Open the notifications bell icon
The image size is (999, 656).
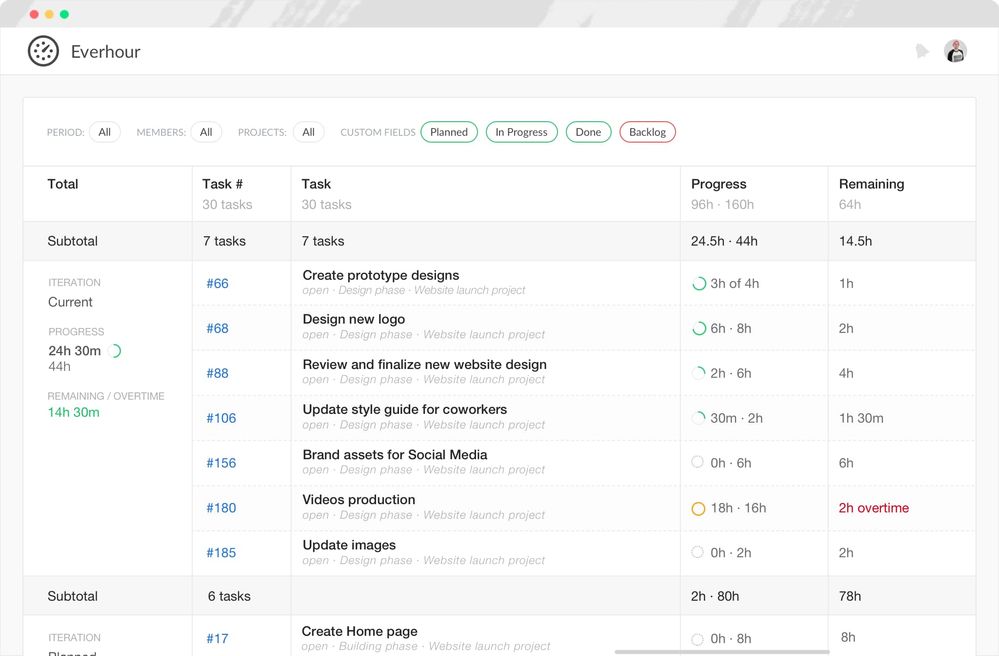tap(922, 51)
